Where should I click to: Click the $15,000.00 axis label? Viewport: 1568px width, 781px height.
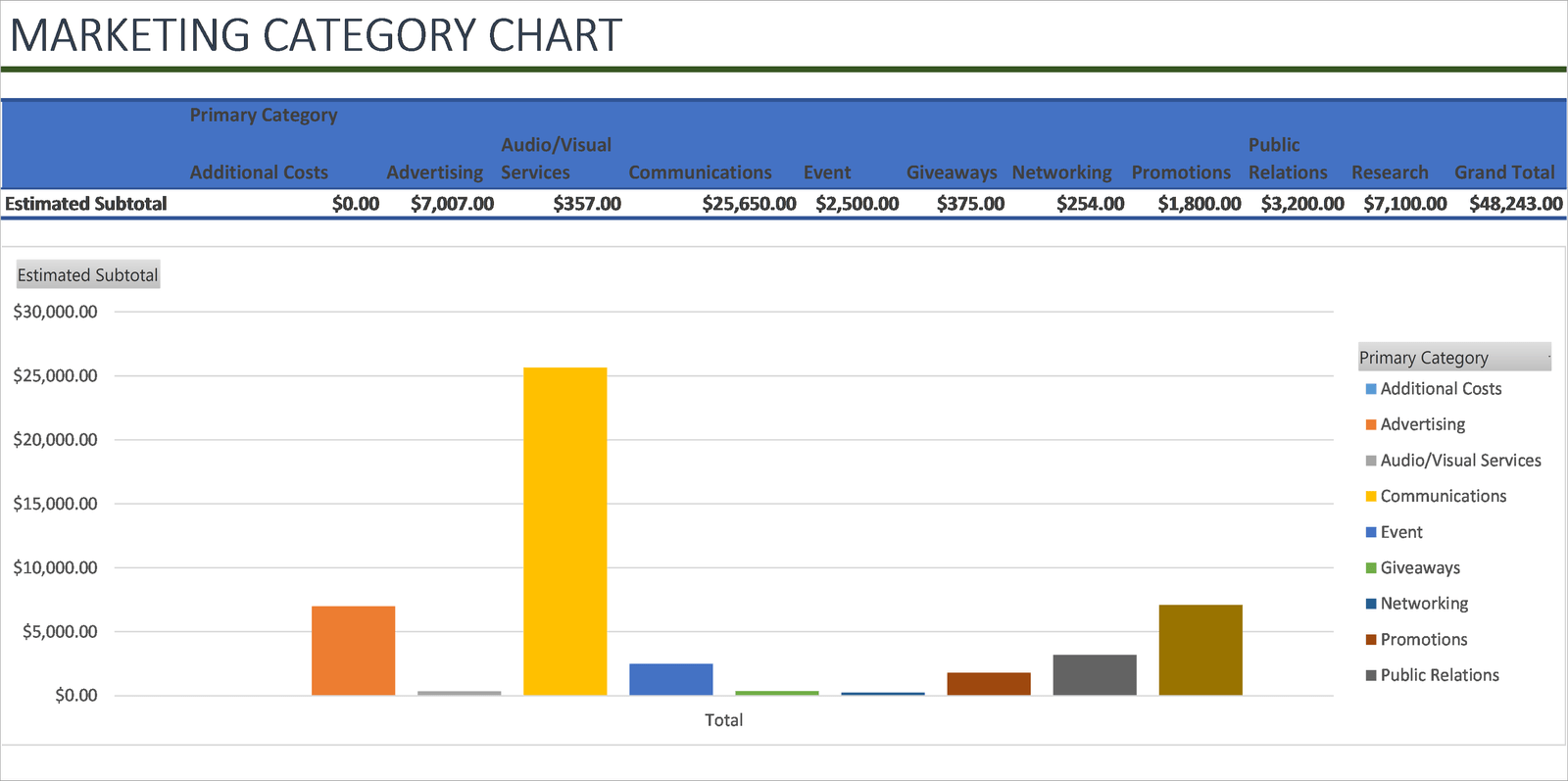point(55,504)
